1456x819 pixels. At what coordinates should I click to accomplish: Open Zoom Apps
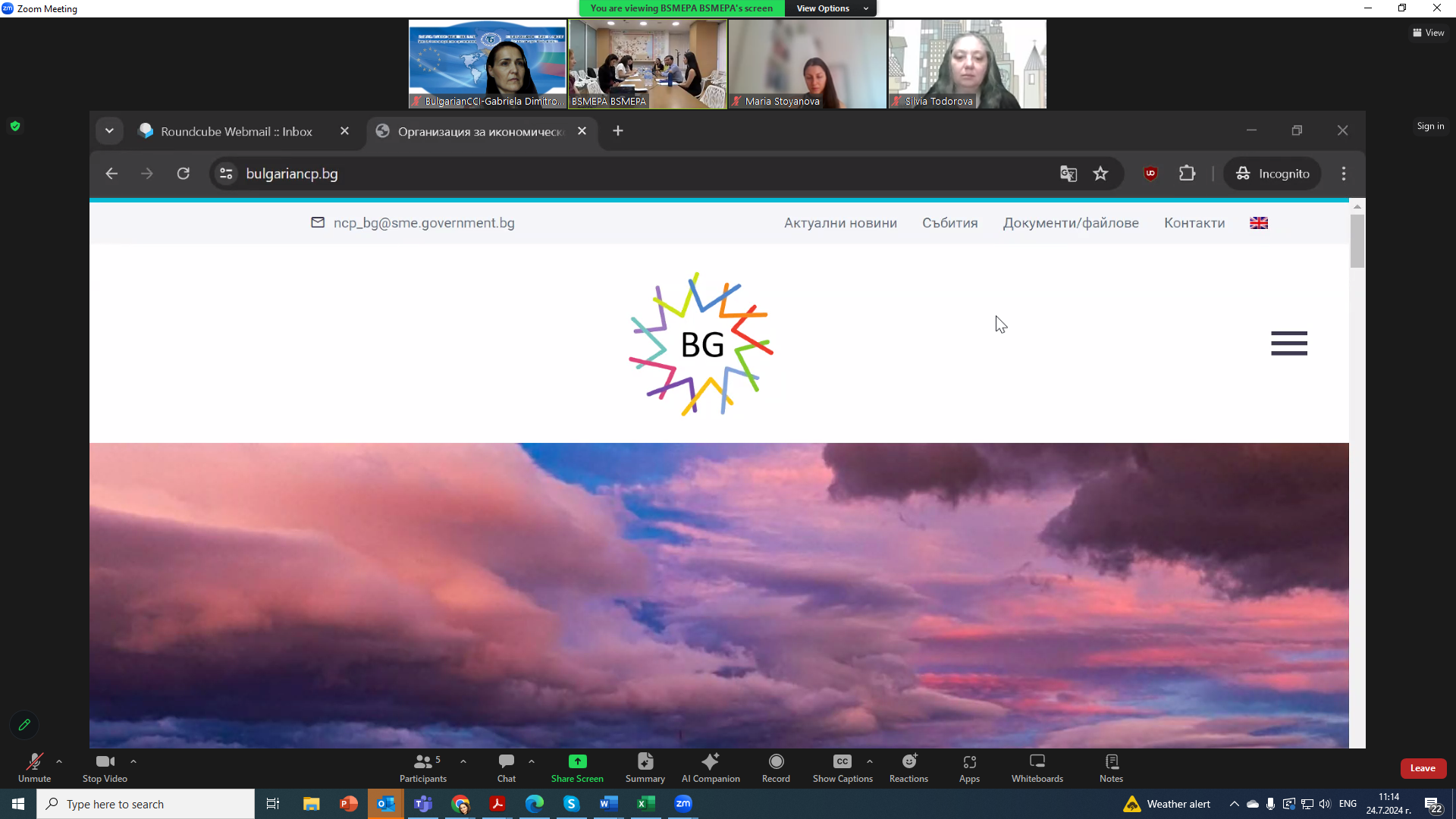click(x=969, y=767)
